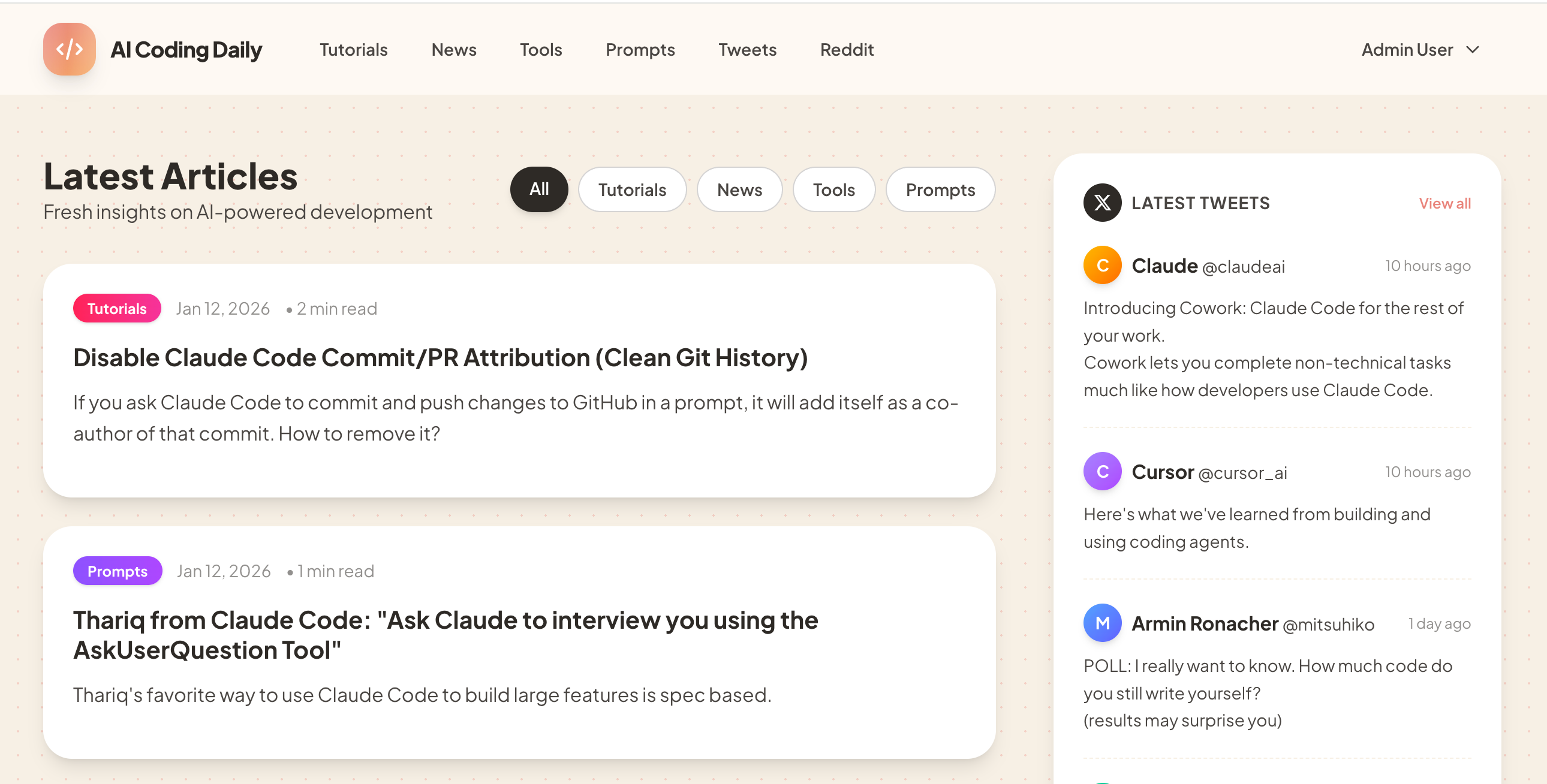Image resolution: width=1547 pixels, height=784 pixels.
Task: Filter articles by Tutorials pill
Action: click(632, 189)
